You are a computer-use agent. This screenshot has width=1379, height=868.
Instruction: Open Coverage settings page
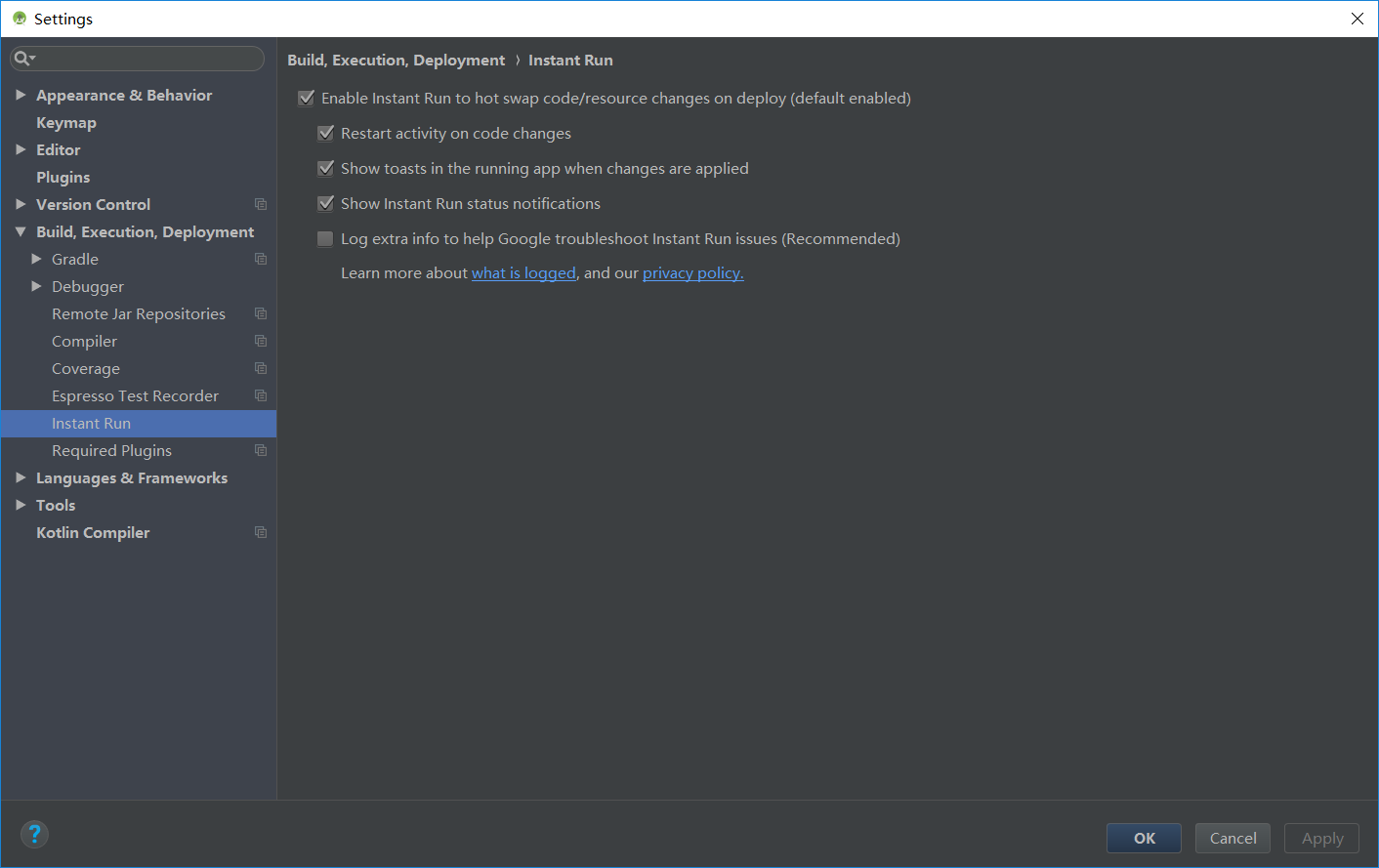pos(86,368)
